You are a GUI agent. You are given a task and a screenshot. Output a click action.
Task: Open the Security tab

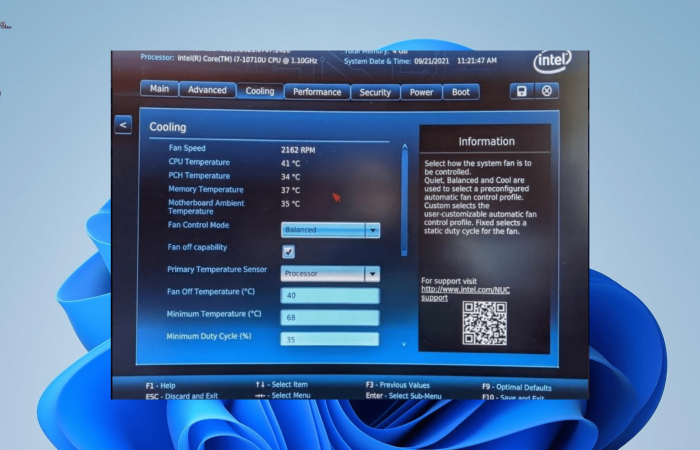point(375,92)
